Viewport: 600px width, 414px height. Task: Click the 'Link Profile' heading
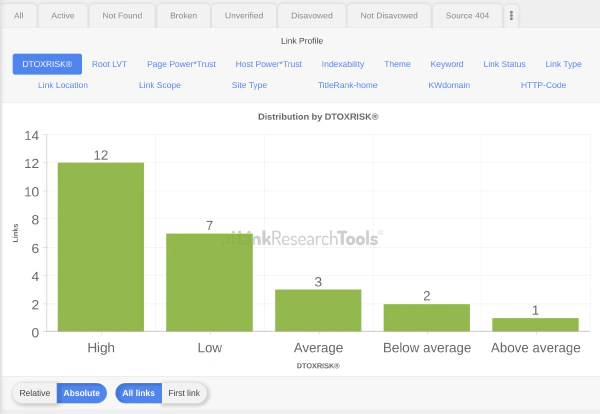302,41
